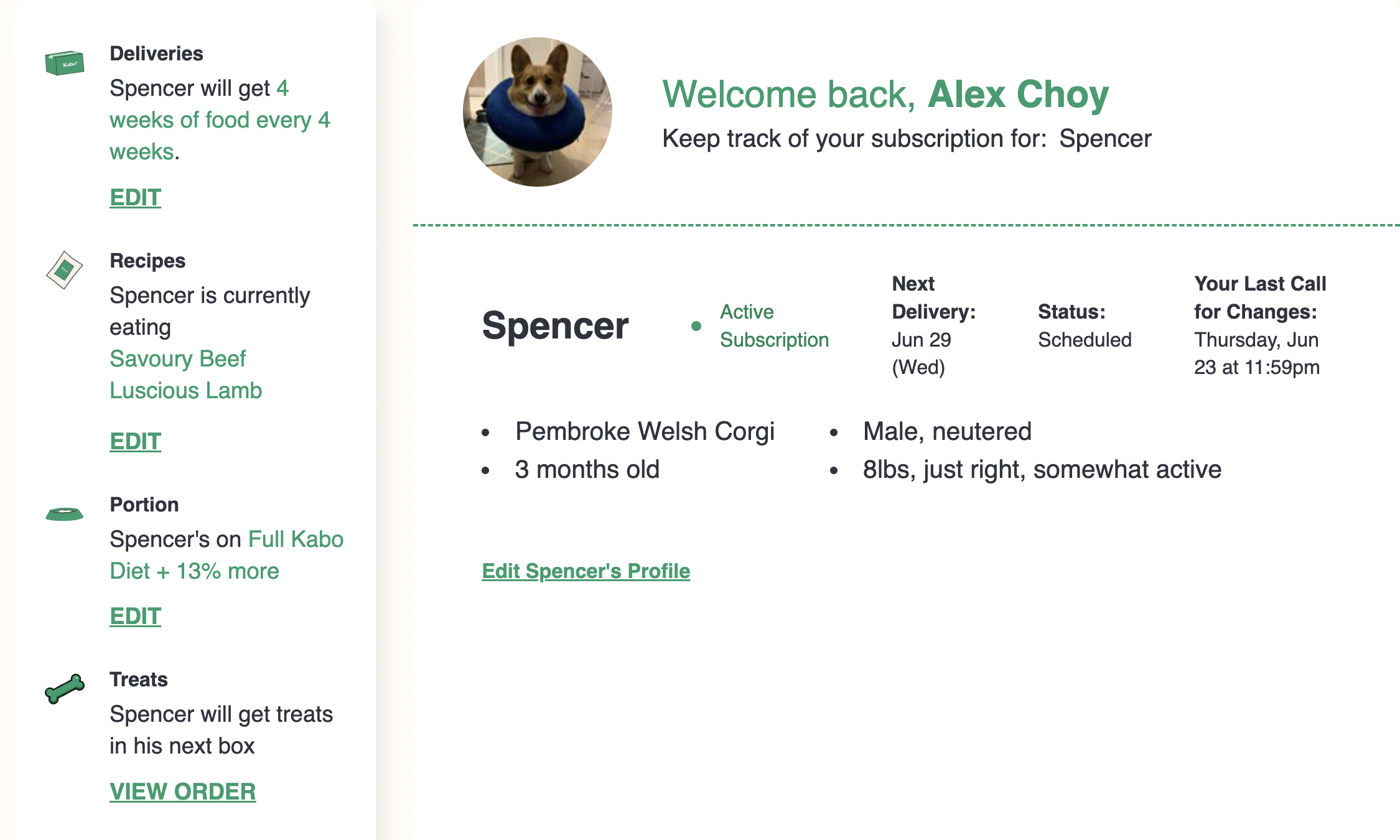
Task: Open the Edit Spencer's Profile link
Action: tap(586, 571)
